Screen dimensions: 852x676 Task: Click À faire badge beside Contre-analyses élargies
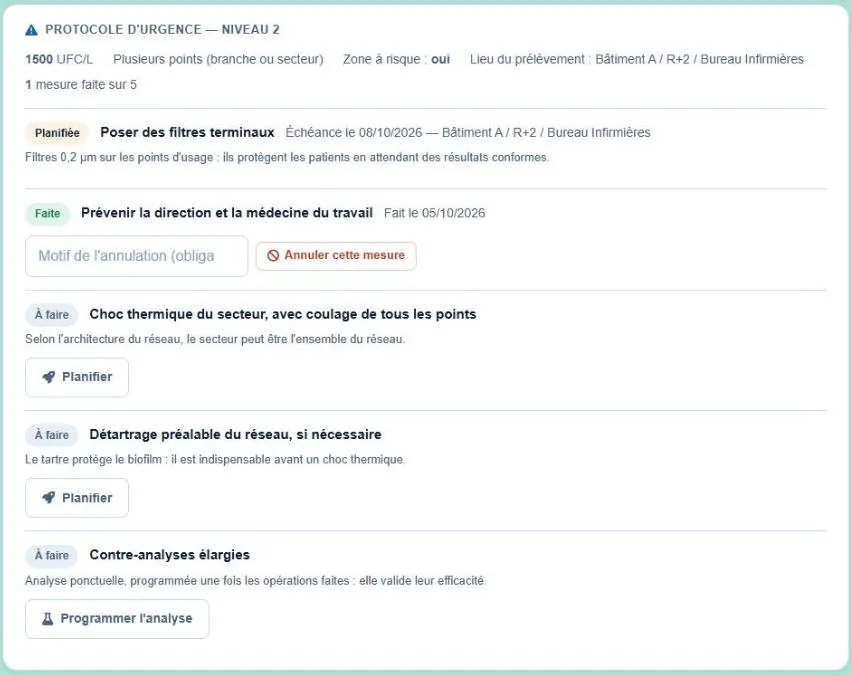pyautogui.click(x=52, y=555)
